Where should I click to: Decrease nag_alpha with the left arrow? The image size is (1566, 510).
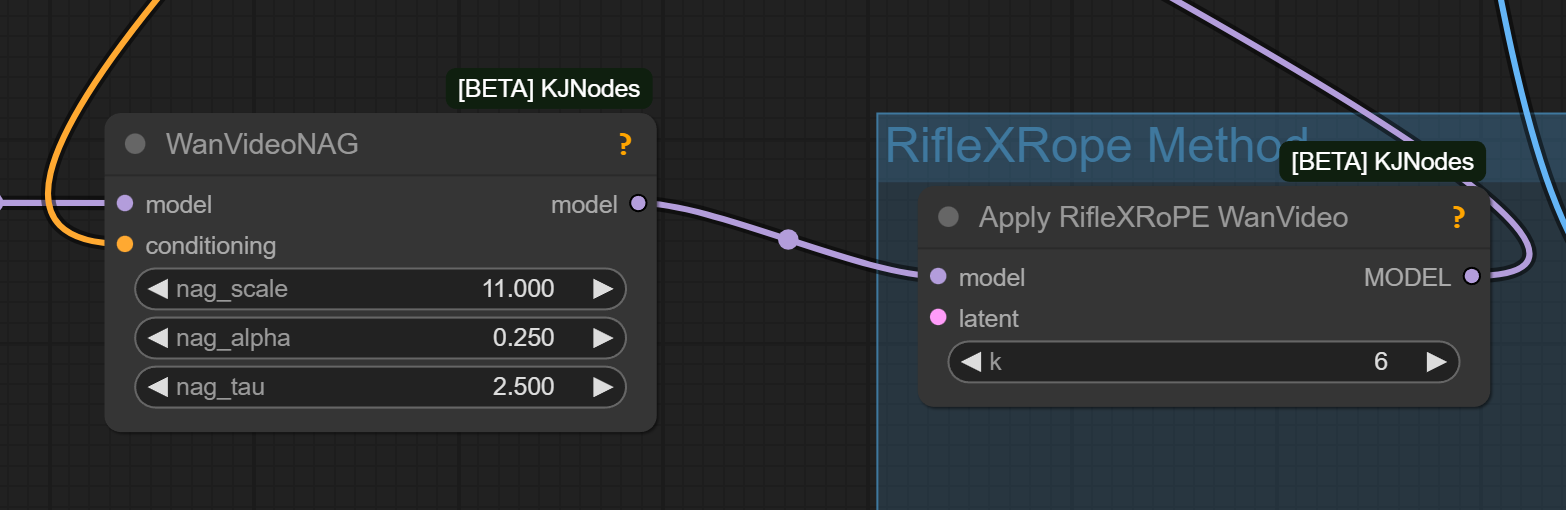[x=157, y=338]
